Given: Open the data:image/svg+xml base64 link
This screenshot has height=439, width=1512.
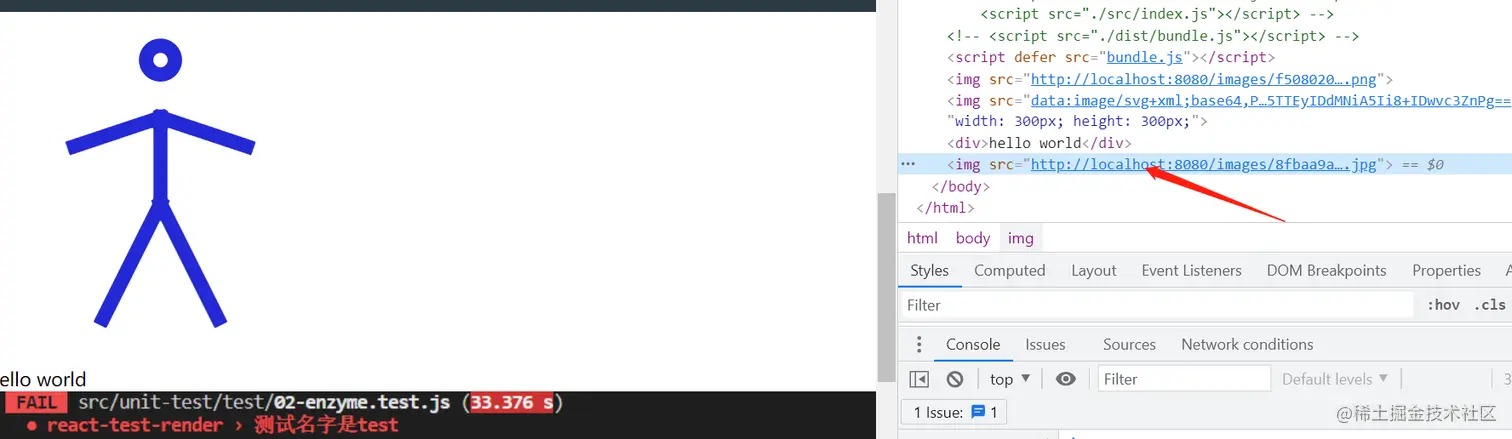Looking at the screenshot, I should [x=1270, y=100].
